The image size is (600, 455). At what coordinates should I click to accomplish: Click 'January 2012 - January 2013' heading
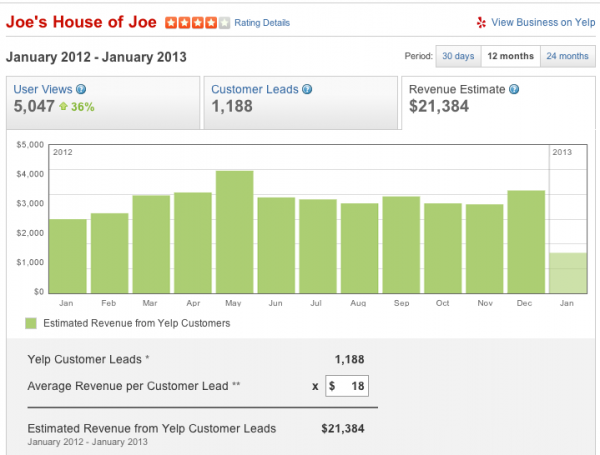click(x=96, y=57)
